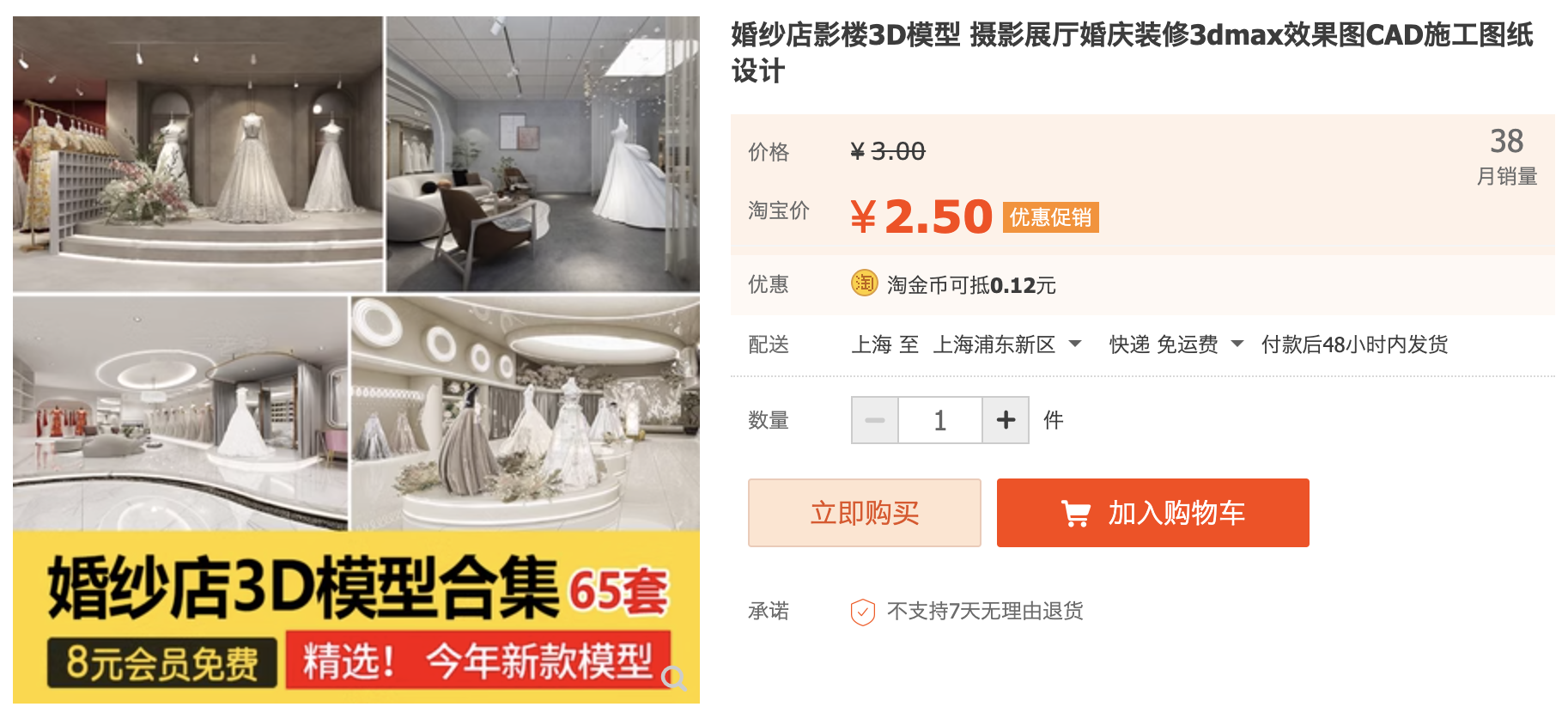Click the shield checkmark promise icon

pyautogui.click(x=863, y=612)
